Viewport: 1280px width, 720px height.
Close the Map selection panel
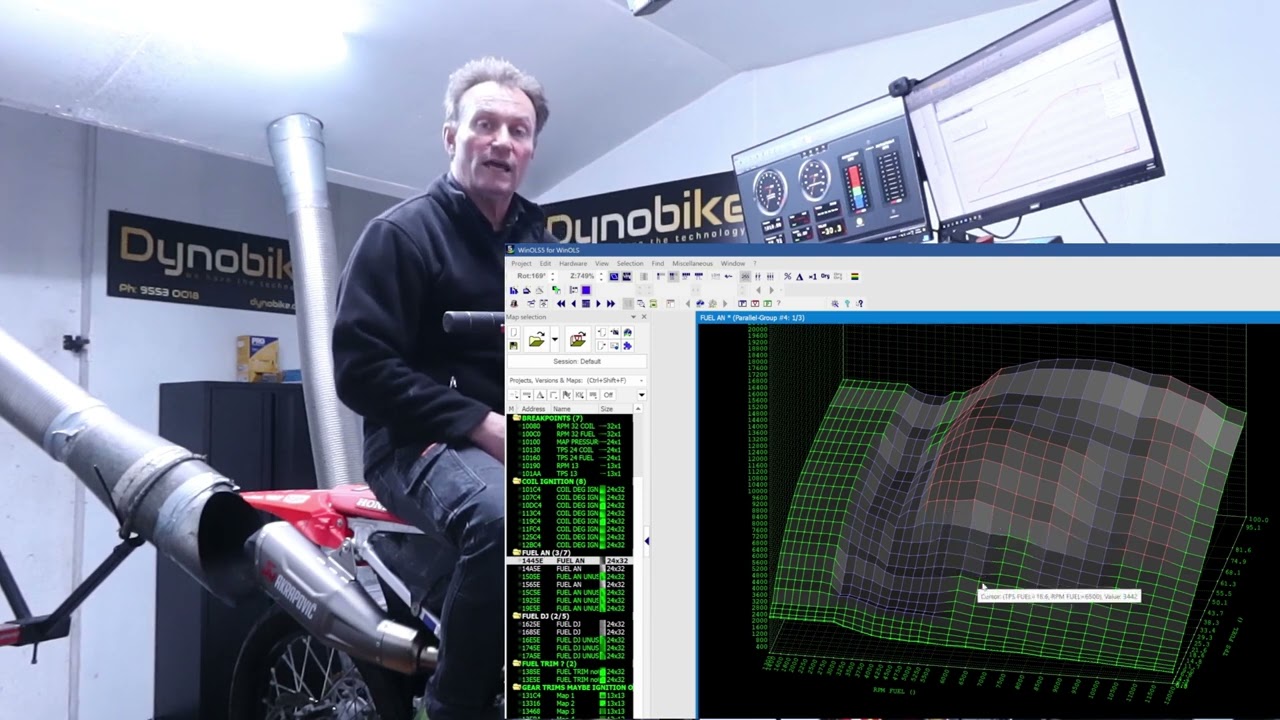point(644,317)
